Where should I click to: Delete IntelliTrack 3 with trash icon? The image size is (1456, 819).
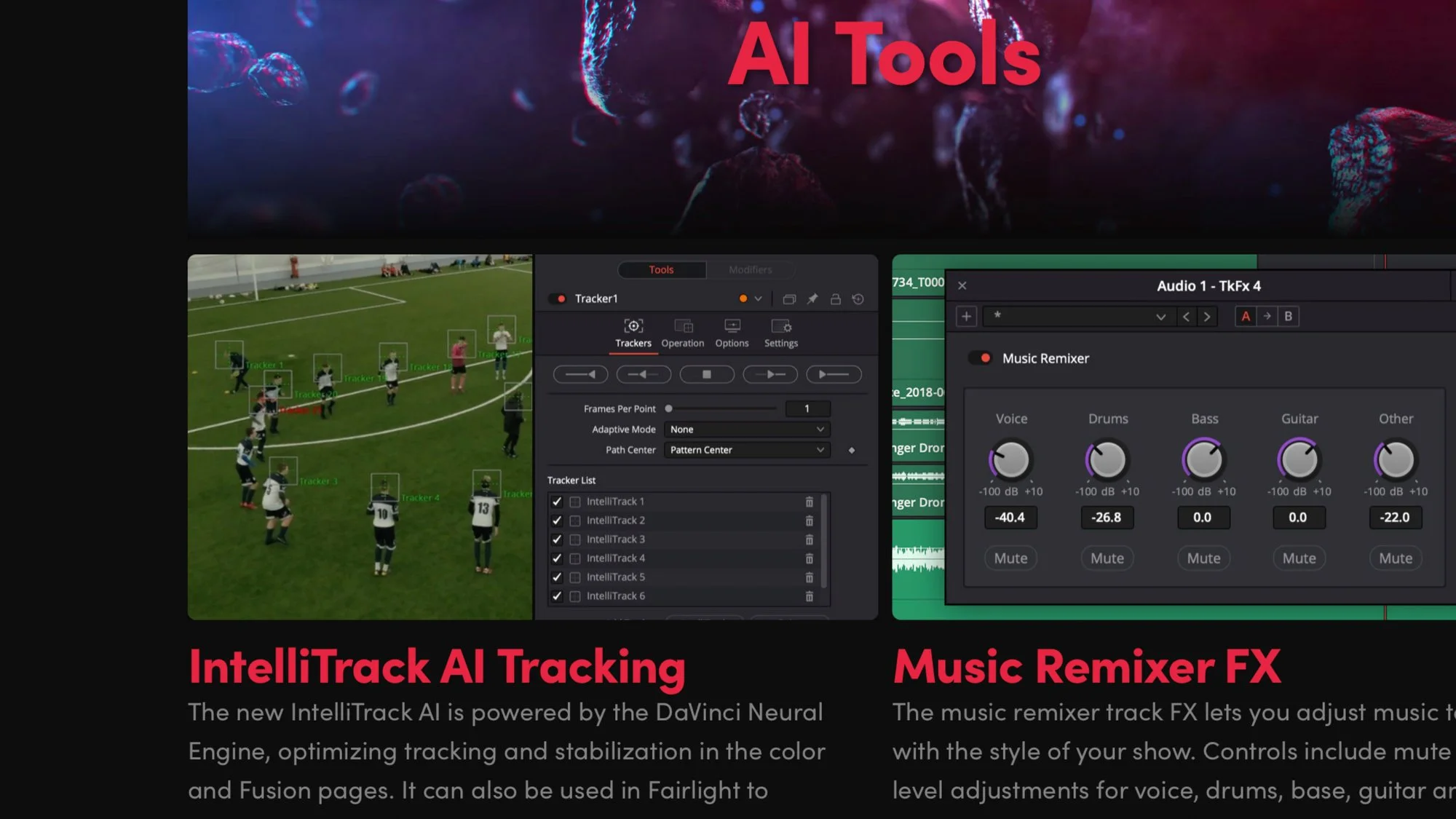(x=809, y=539)
